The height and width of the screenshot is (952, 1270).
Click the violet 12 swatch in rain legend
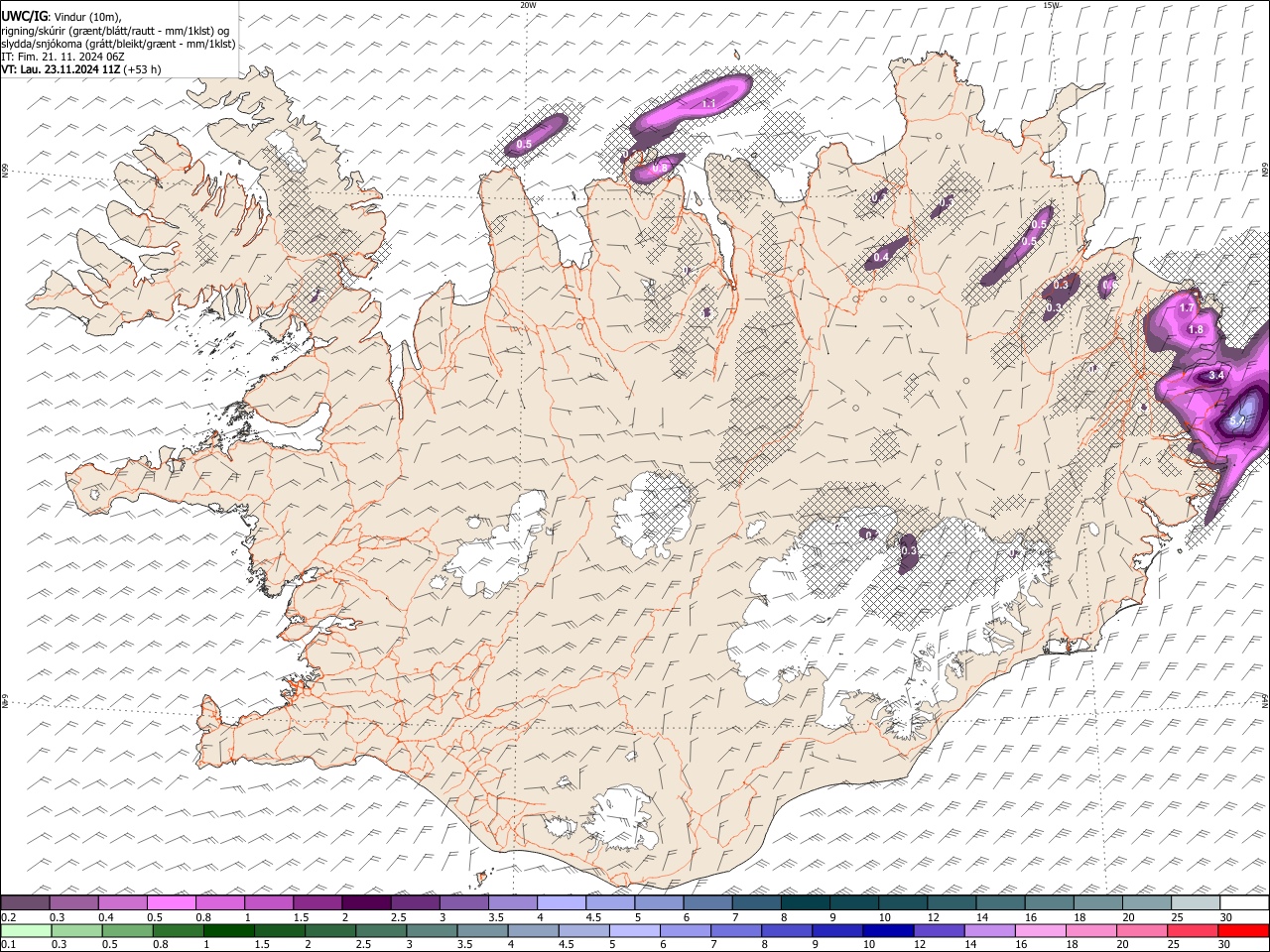[x=939, y=930]
